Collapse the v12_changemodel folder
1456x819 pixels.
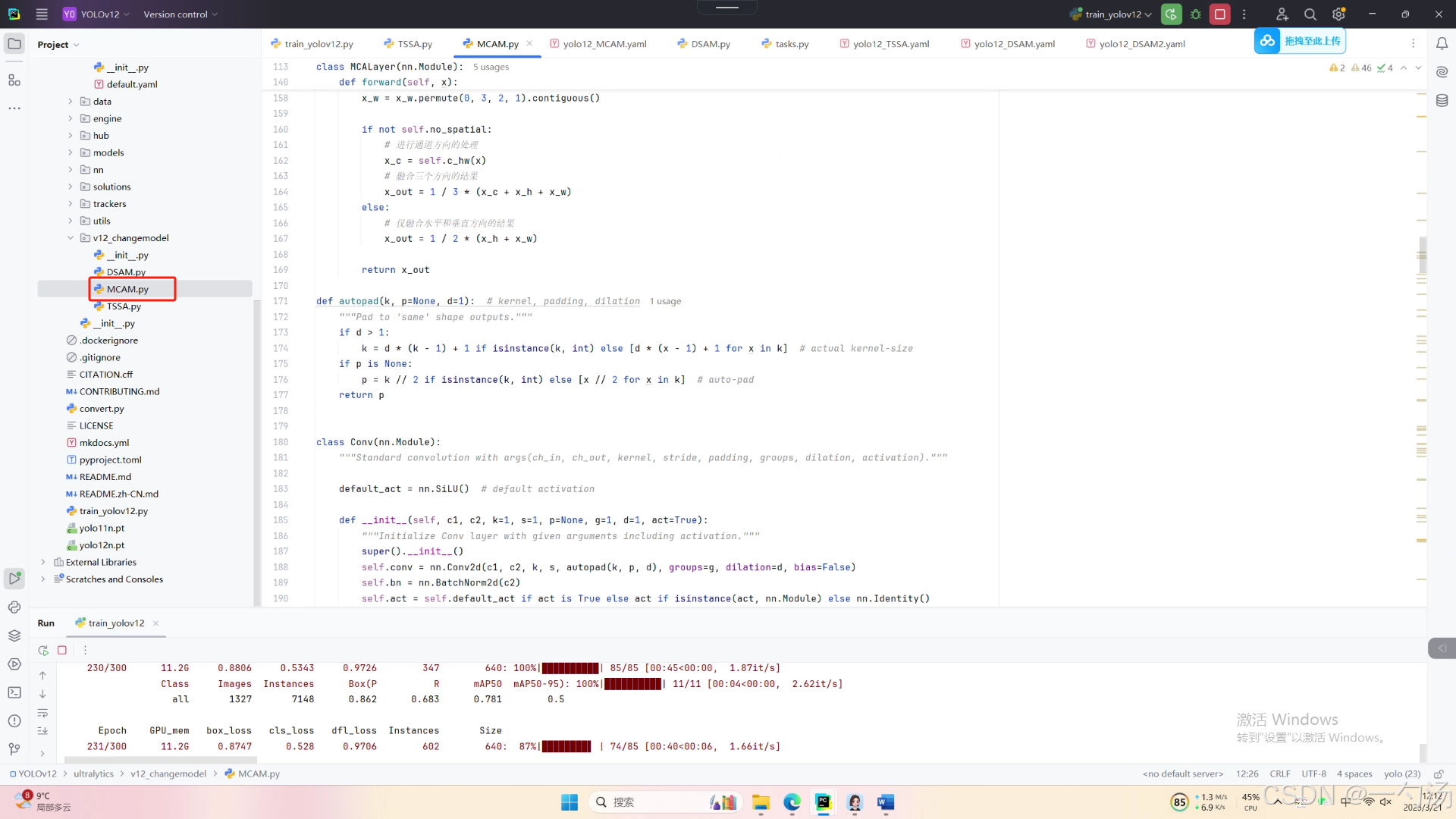point(71,238)
